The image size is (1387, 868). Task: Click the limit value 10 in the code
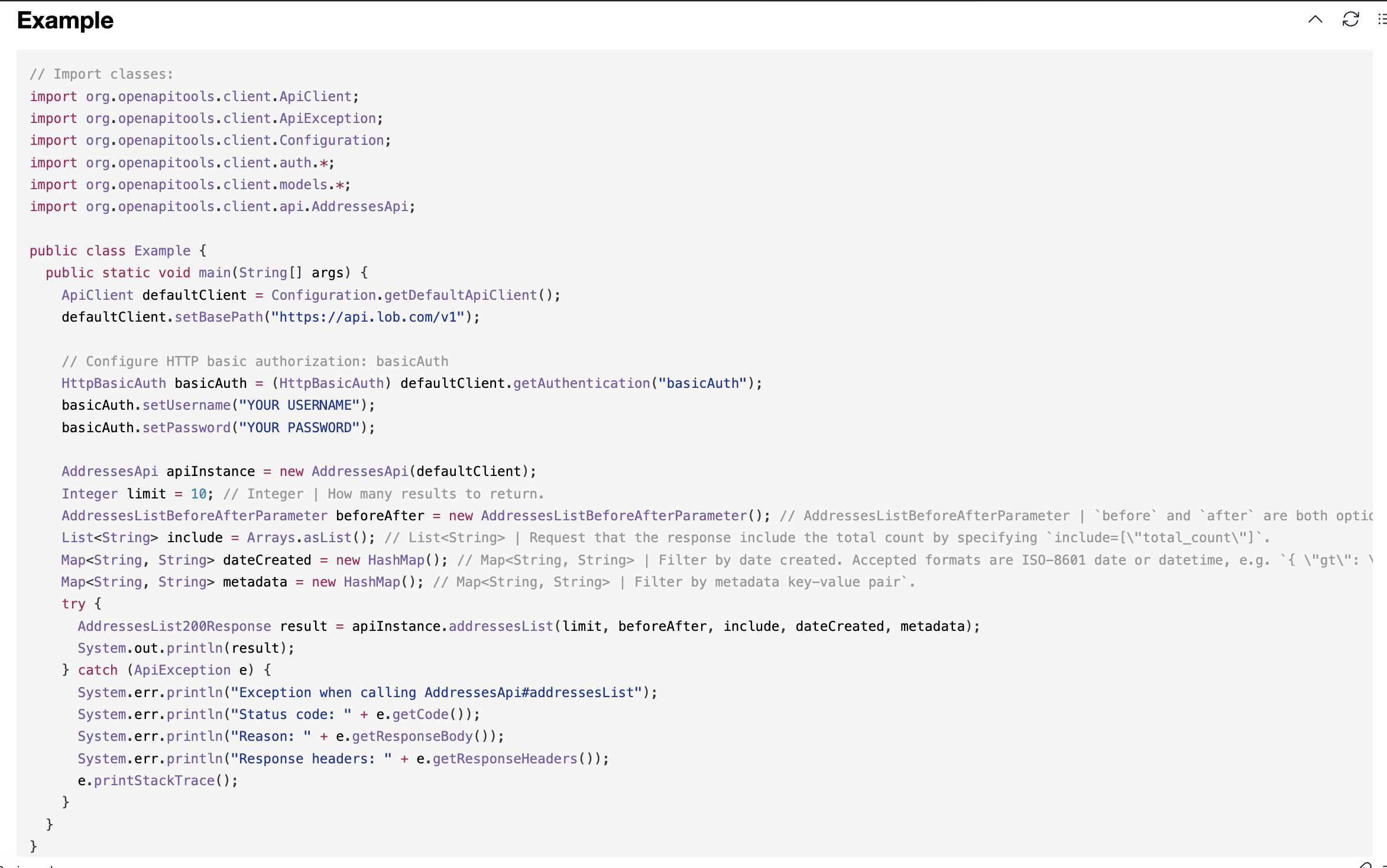198,494
